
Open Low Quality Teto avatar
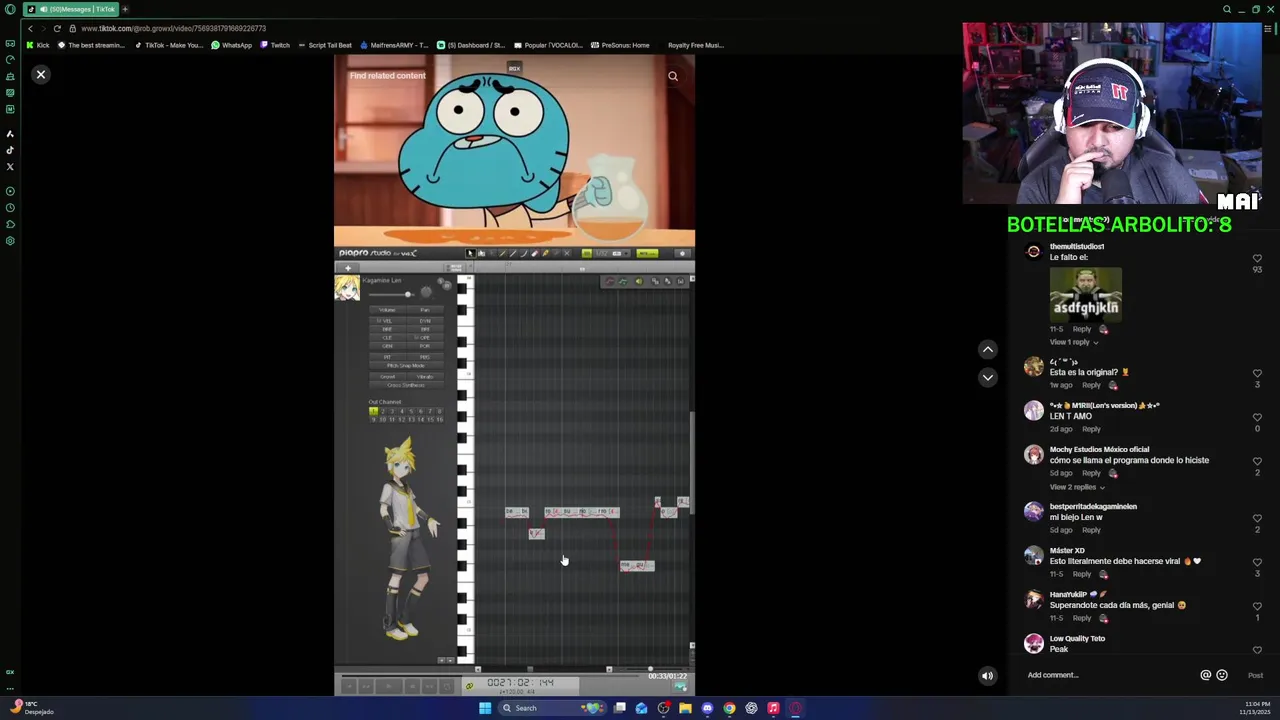(x=1033, y=644)
